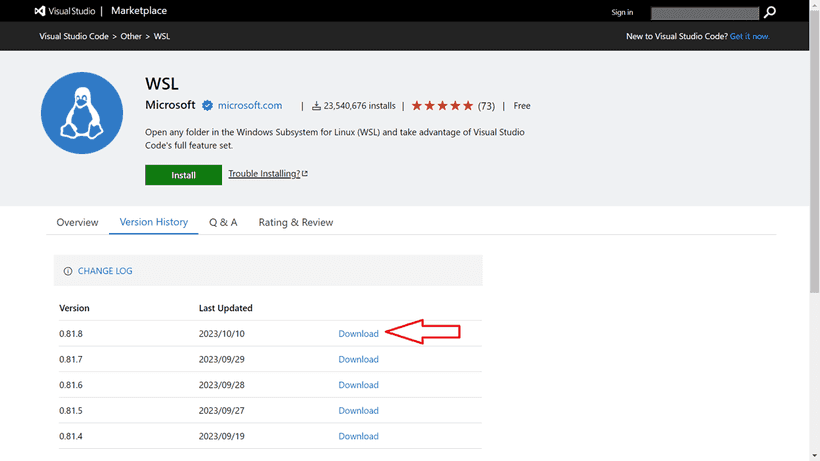Click Get it now link
This screenshot has height=461, width=820.
click(x=749, y=36)
